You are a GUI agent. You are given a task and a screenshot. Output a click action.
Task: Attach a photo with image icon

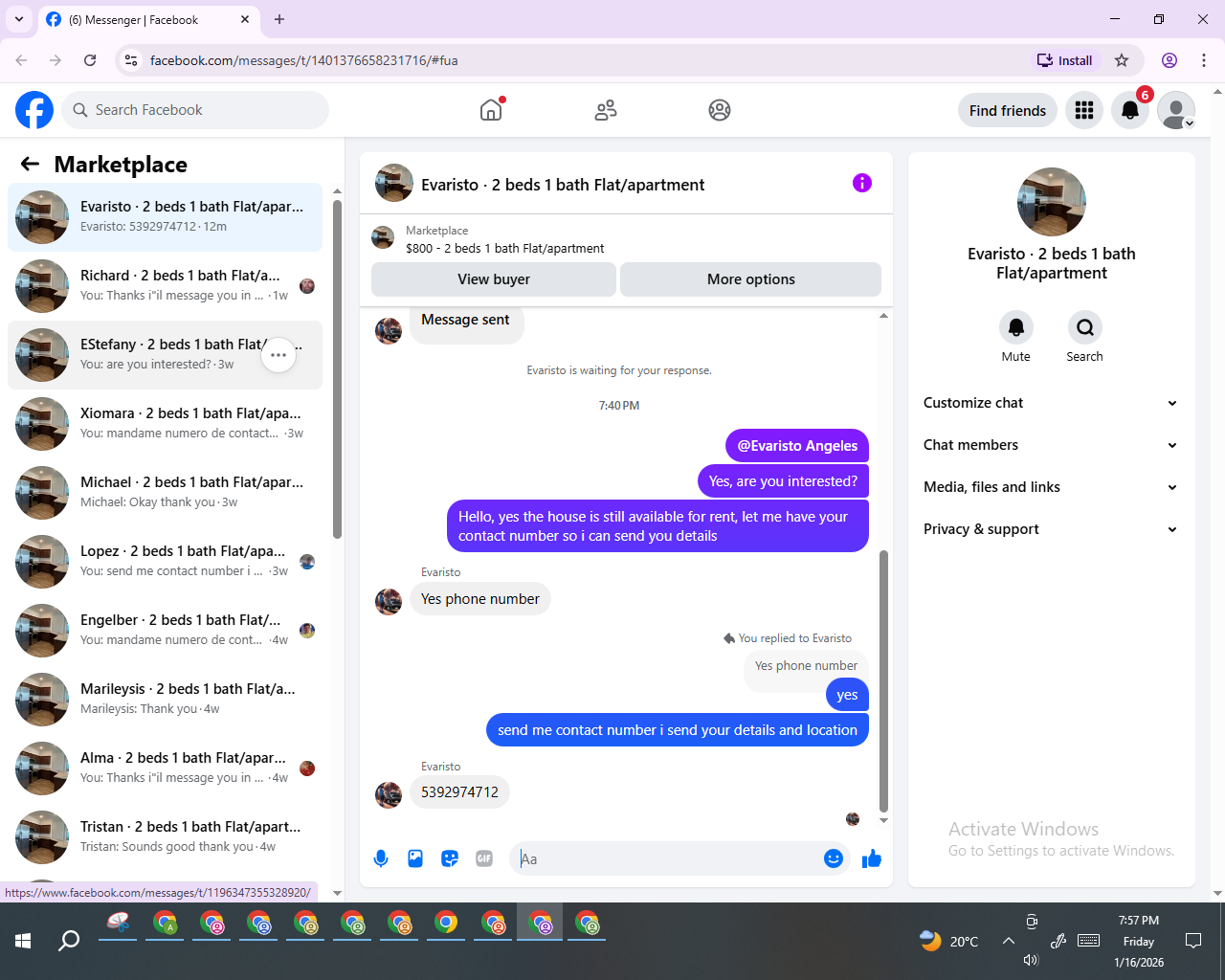415,858
